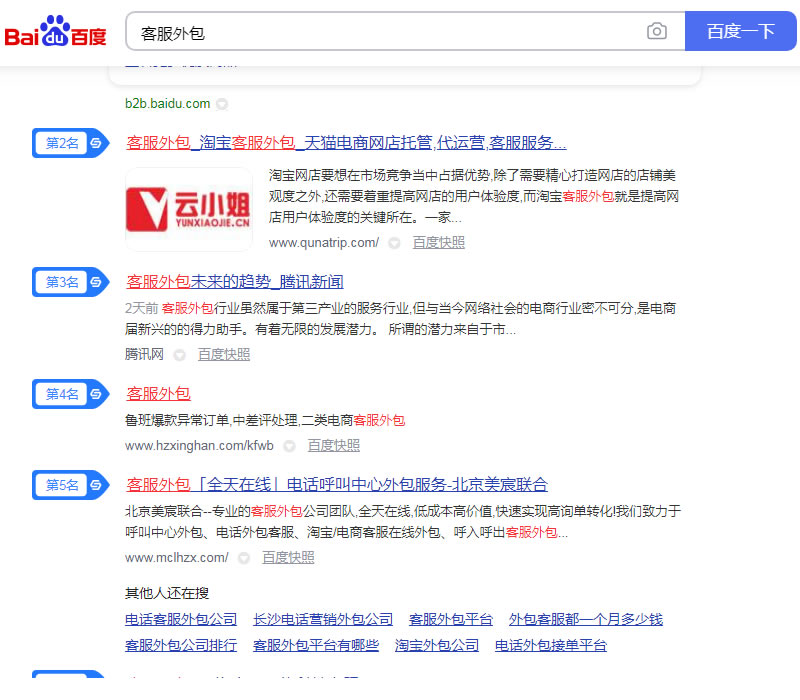Open 百度快照 for www.mclhzx.com result
Viewport: 800px width, 700px height.
click(x=288, y=558)
